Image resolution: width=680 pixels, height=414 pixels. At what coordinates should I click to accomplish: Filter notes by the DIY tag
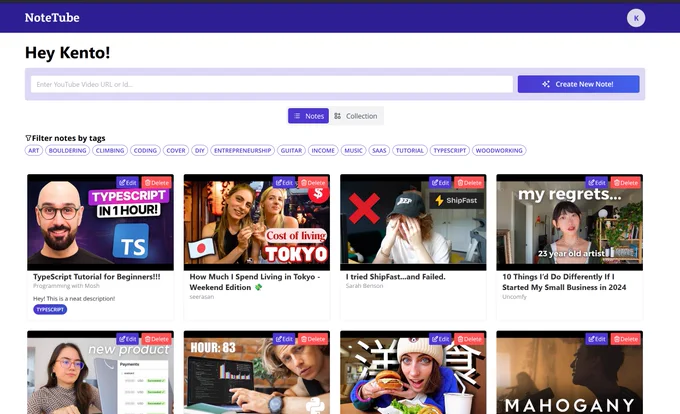pos(199,150)
